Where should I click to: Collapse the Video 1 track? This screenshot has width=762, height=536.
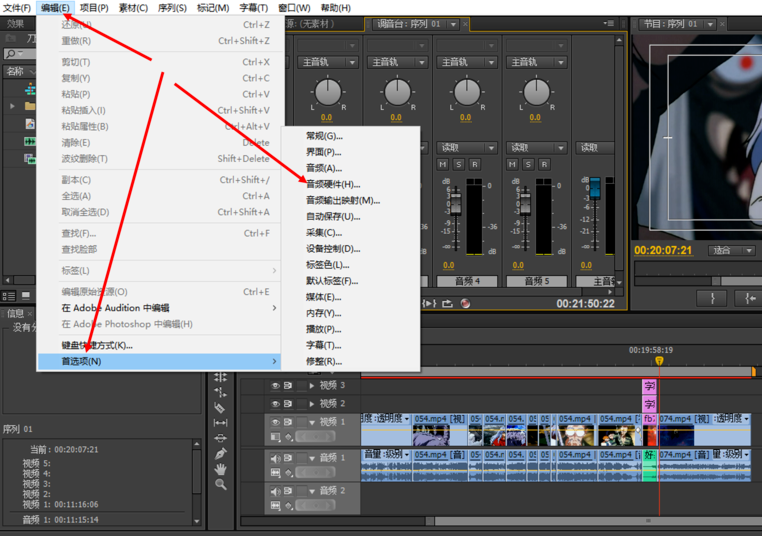(x=312, y=422)
